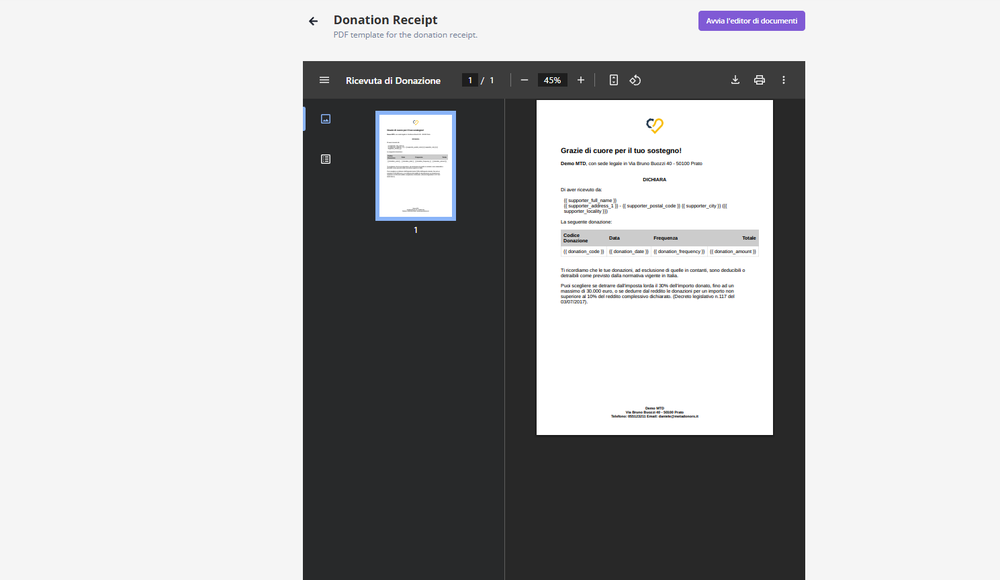Zoom in with the plus icon
The width and height of the screenshot is (1000, 580).
(x=581, y=80)
